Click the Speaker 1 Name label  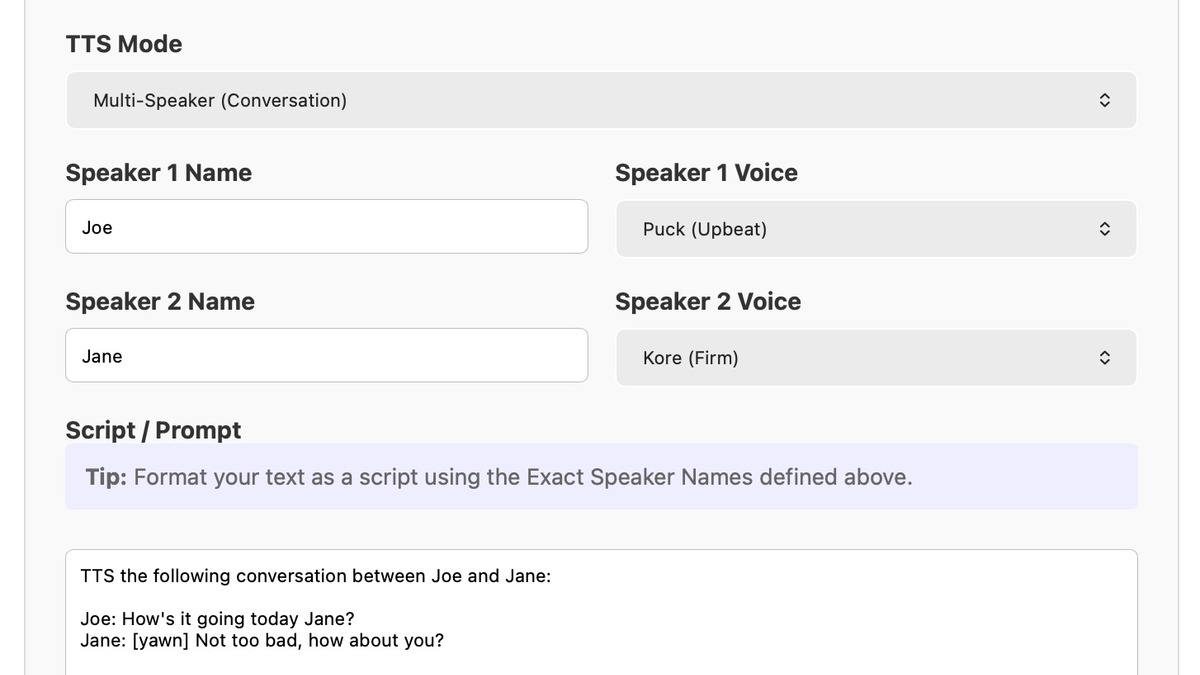pos(158,173)
